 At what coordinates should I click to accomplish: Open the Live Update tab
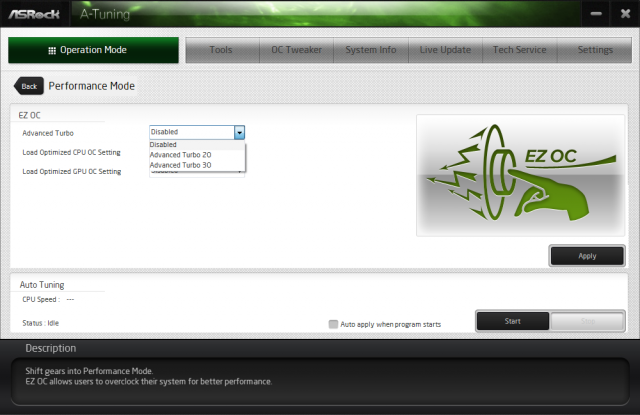tap(445, 50)
